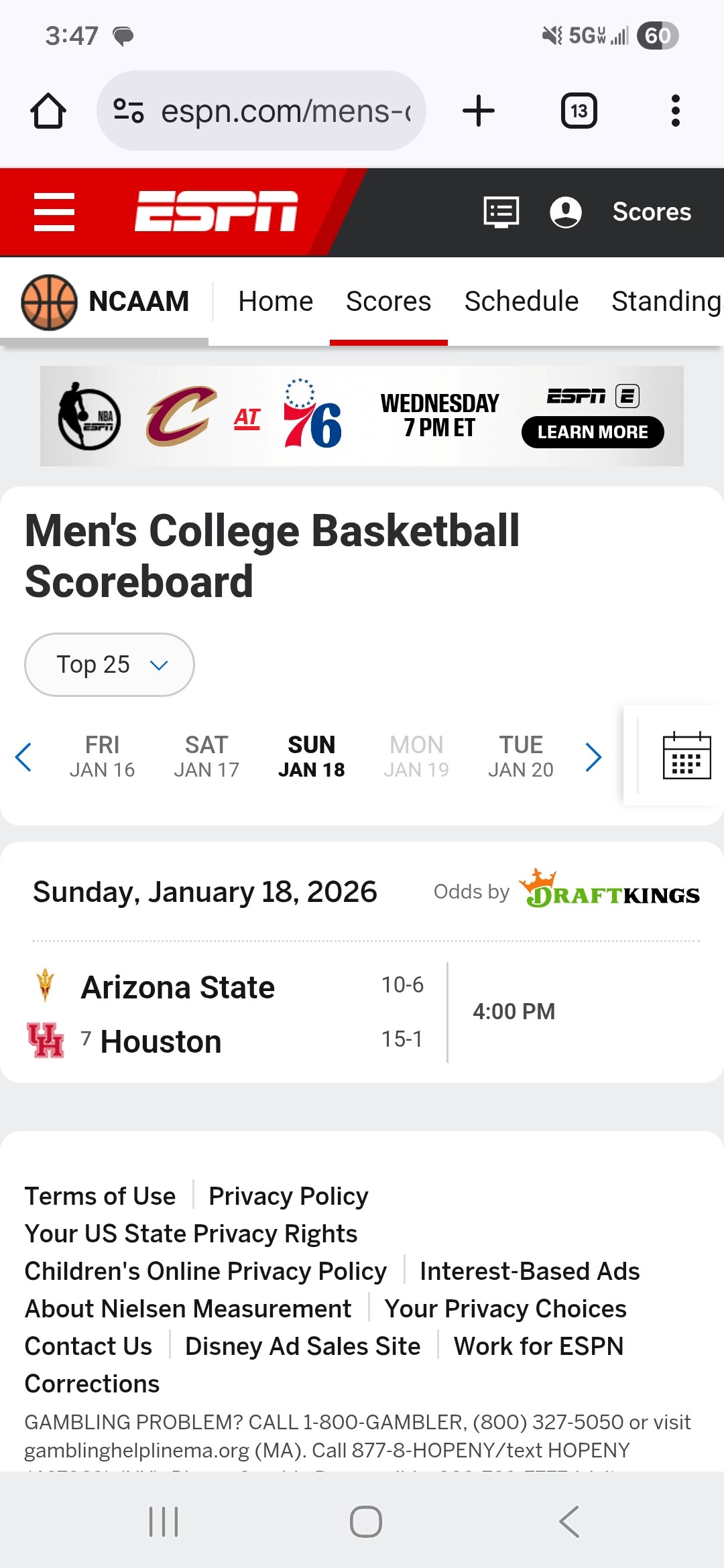
Task: Tap the browser home icon
Action: [48, 111]
